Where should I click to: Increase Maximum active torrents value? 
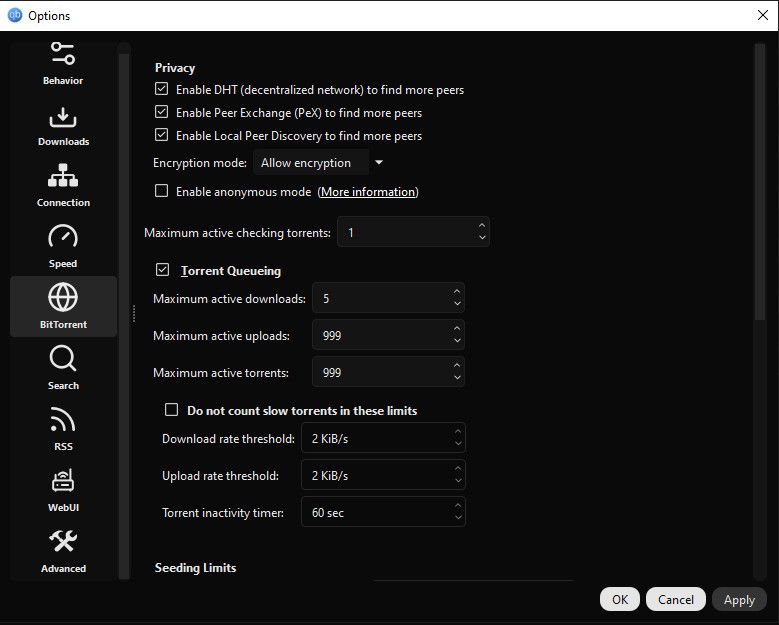[457, 365]
